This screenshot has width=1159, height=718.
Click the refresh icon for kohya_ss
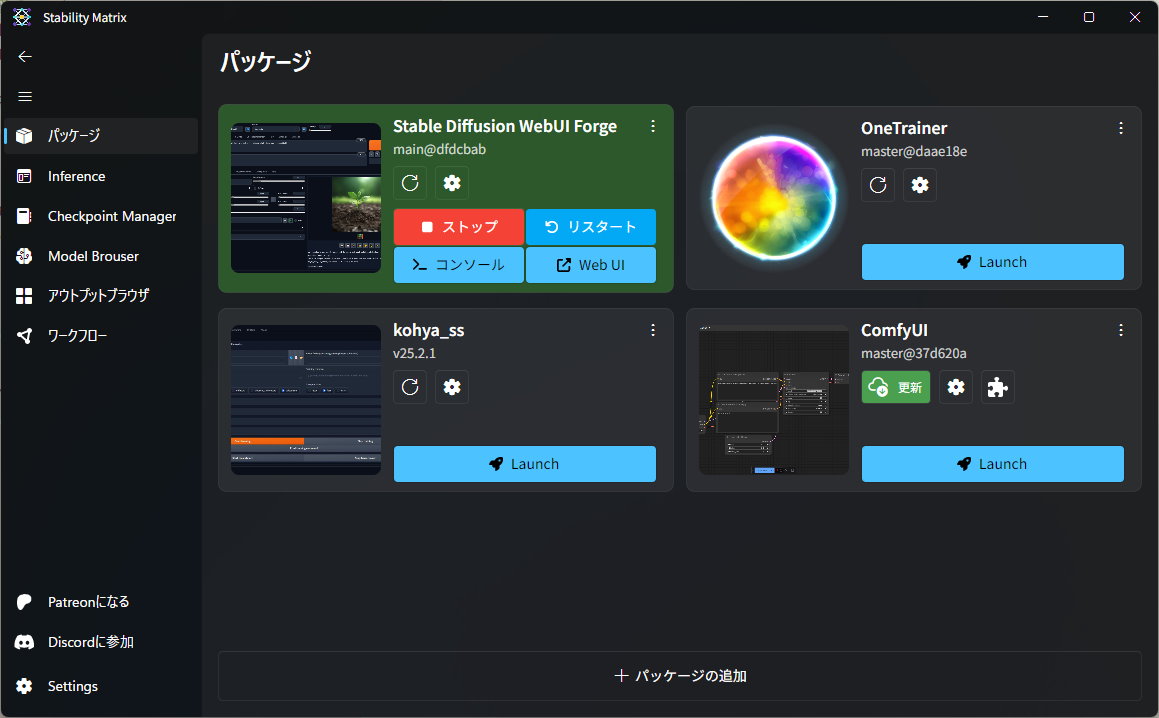coord(410,387)
